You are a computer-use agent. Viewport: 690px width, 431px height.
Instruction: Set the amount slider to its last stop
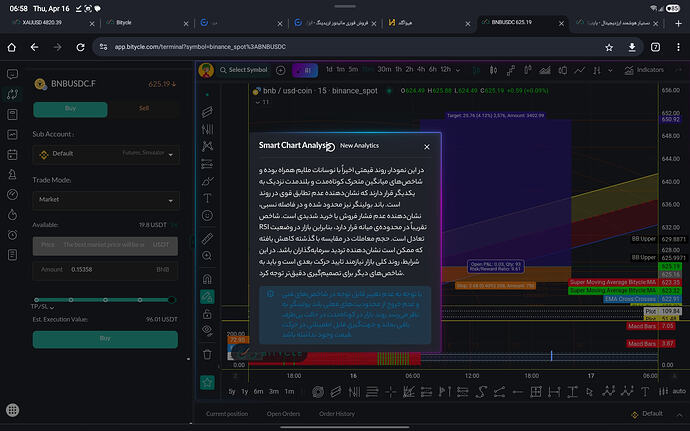(x=172, y=300)
